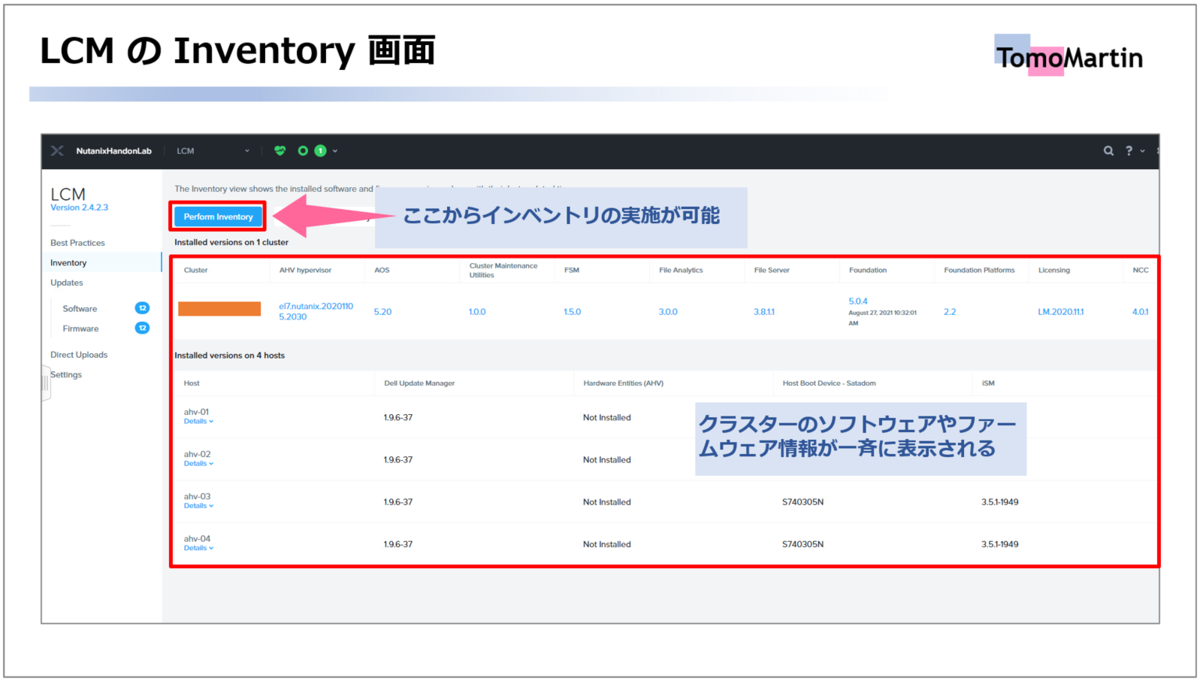The width and height of the screenshot is (1200, 681).
Task: Click the Perform Inventory button
Action: point(218,216)
